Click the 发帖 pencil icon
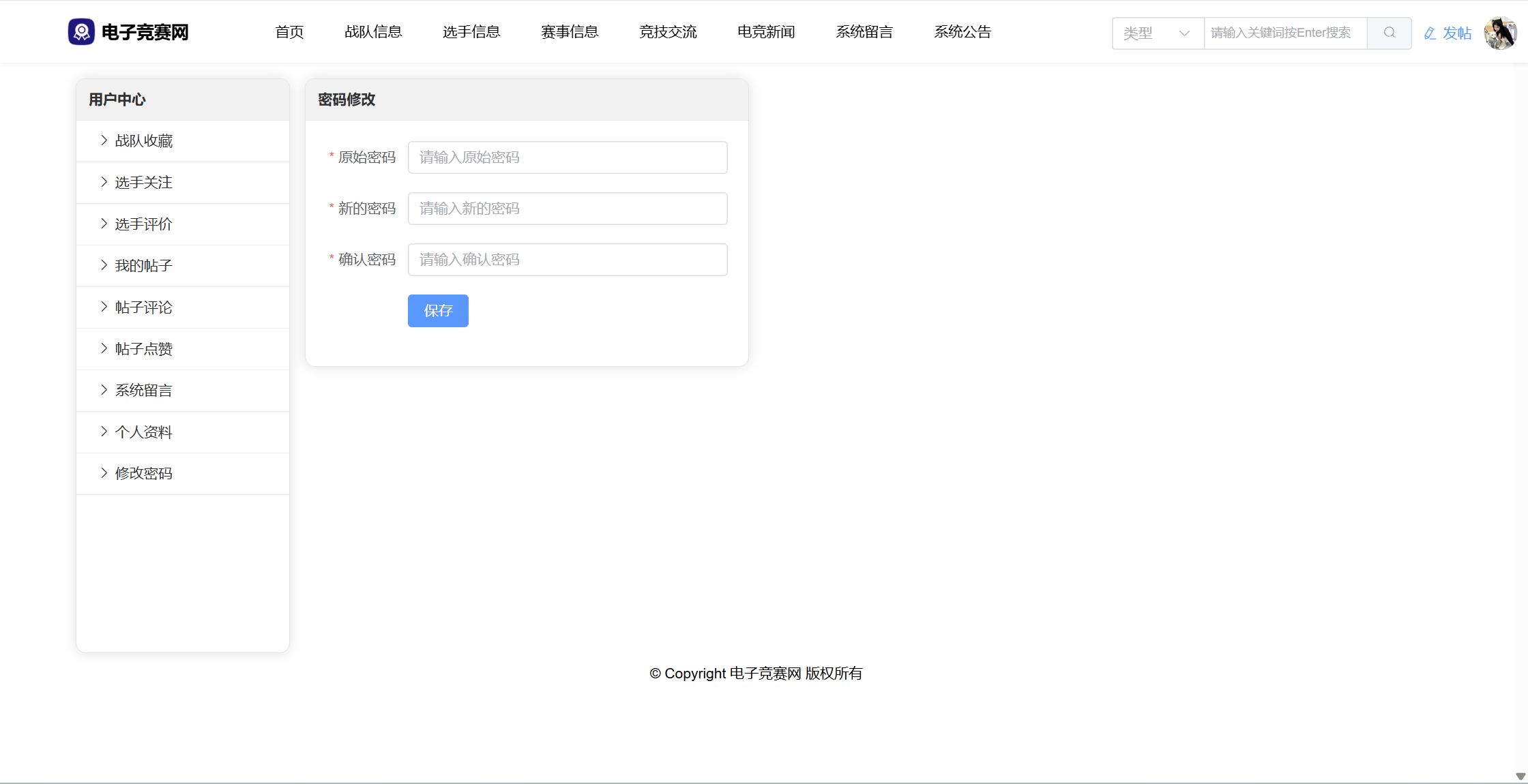The image size is (1528, 784). (1430, 33)
